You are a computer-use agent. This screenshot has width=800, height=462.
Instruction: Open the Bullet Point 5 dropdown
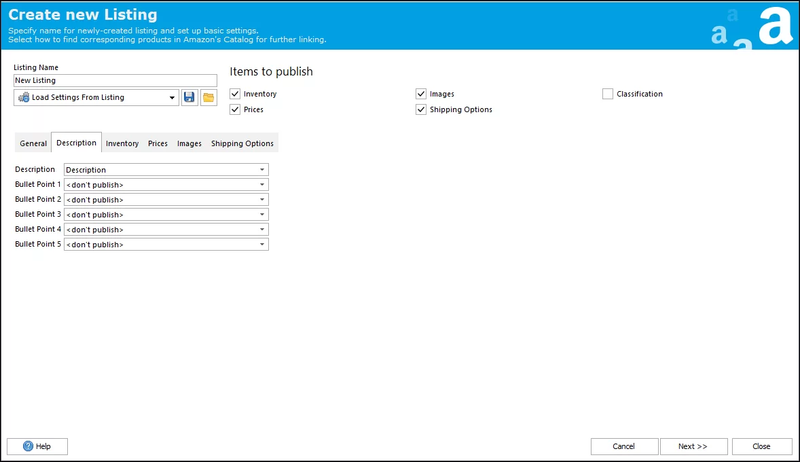point(262,244)
